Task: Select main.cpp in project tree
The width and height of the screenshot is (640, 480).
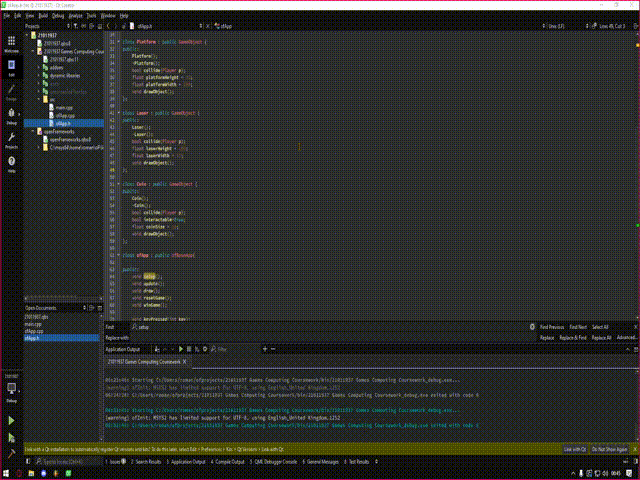Action: point(63,106)
